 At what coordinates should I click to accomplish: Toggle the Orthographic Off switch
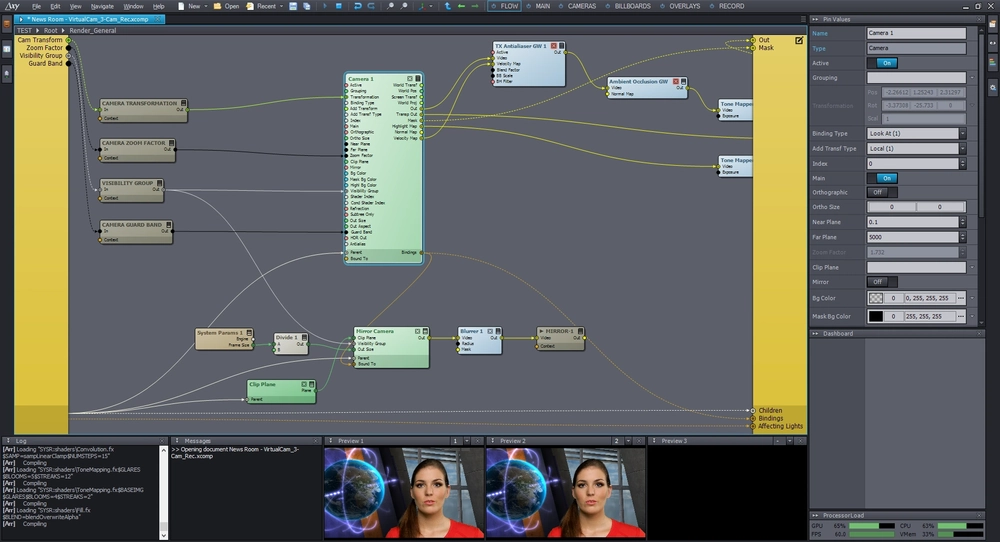pos(882,192)
